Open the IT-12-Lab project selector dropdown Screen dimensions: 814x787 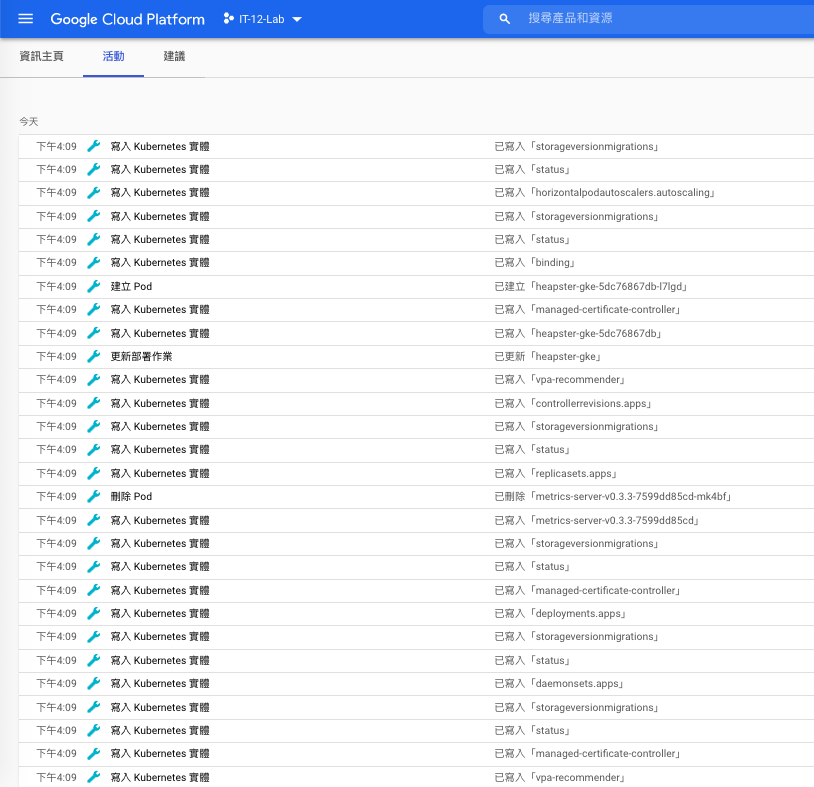point(263,19)
